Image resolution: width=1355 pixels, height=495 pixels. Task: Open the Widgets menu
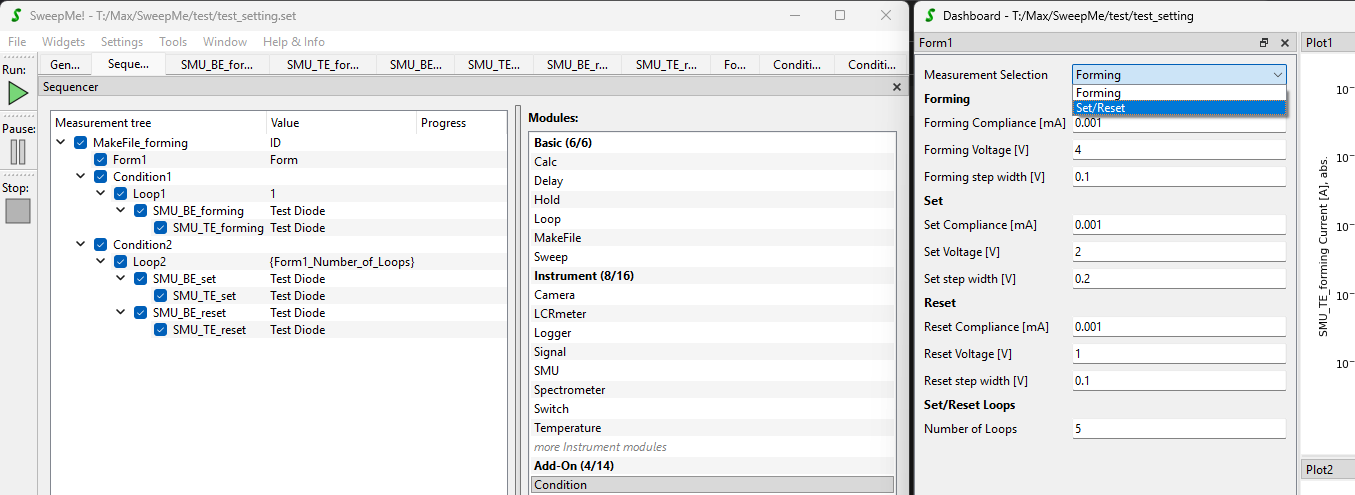pos(63,42)
